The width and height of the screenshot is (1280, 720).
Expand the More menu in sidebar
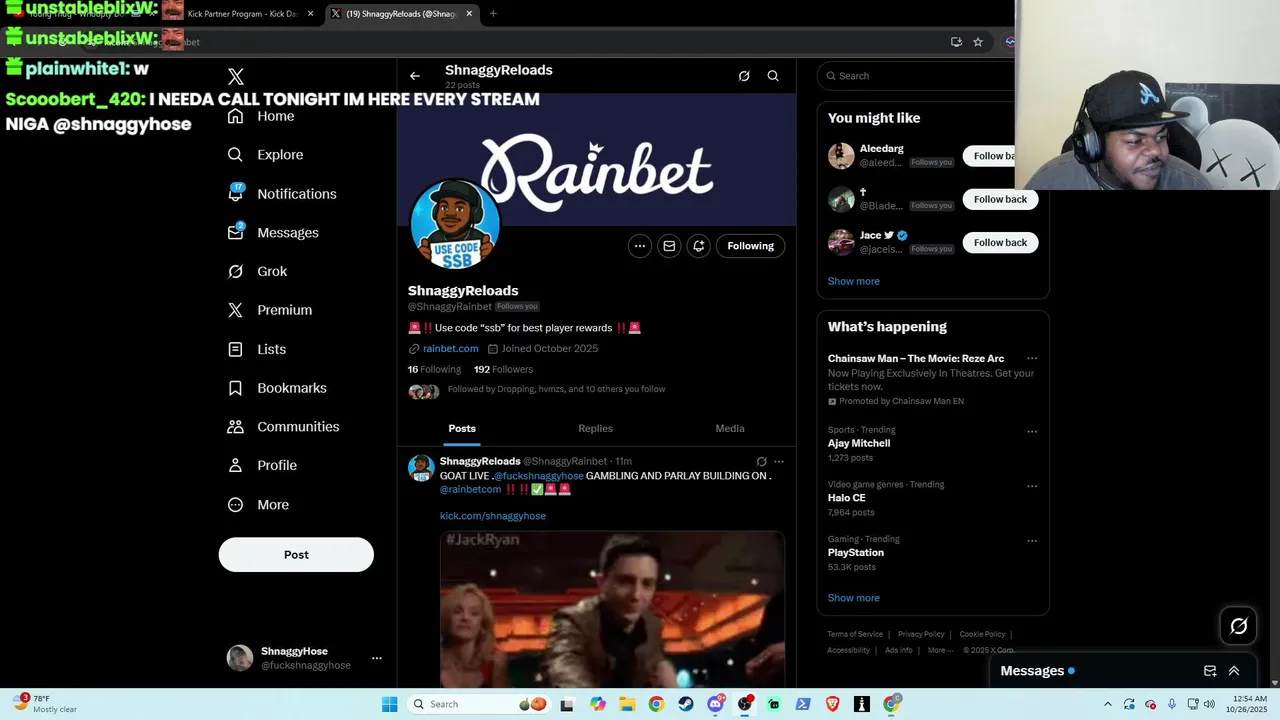tap(258, 505)
